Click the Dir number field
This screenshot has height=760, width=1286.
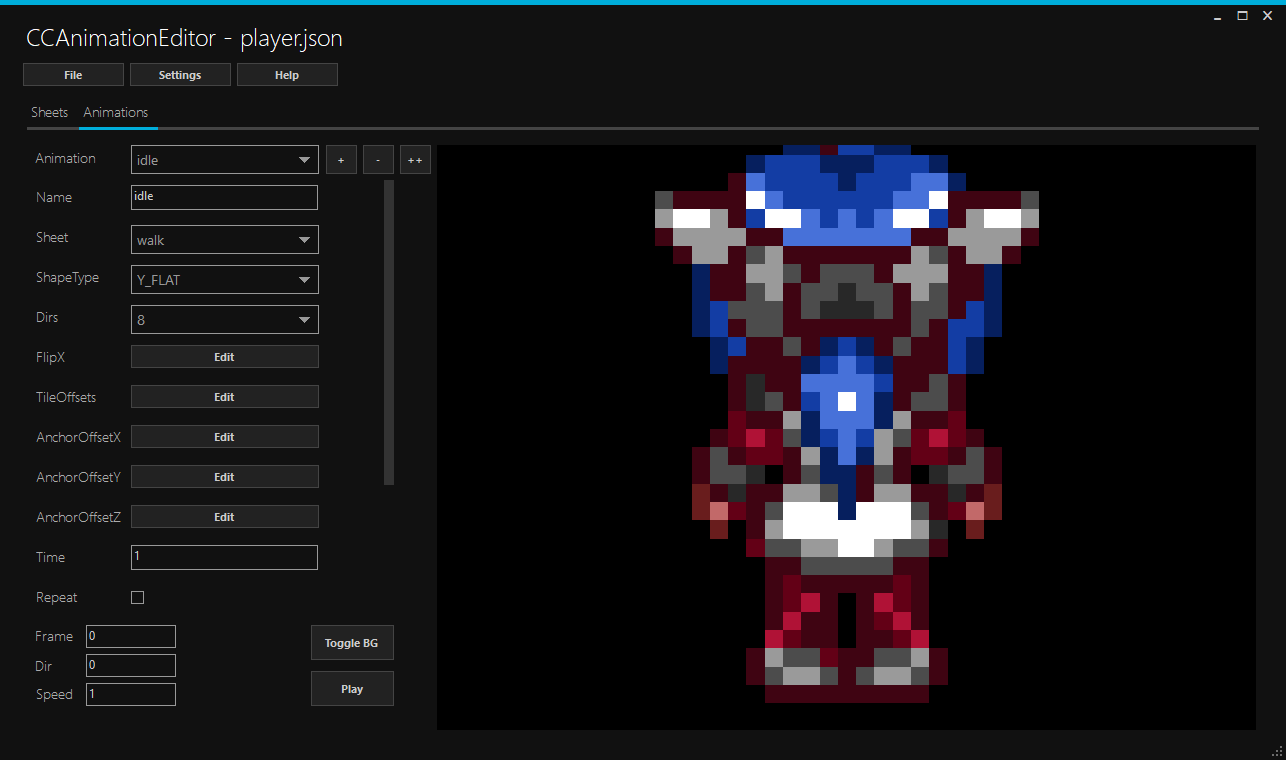tap(131, 665)
